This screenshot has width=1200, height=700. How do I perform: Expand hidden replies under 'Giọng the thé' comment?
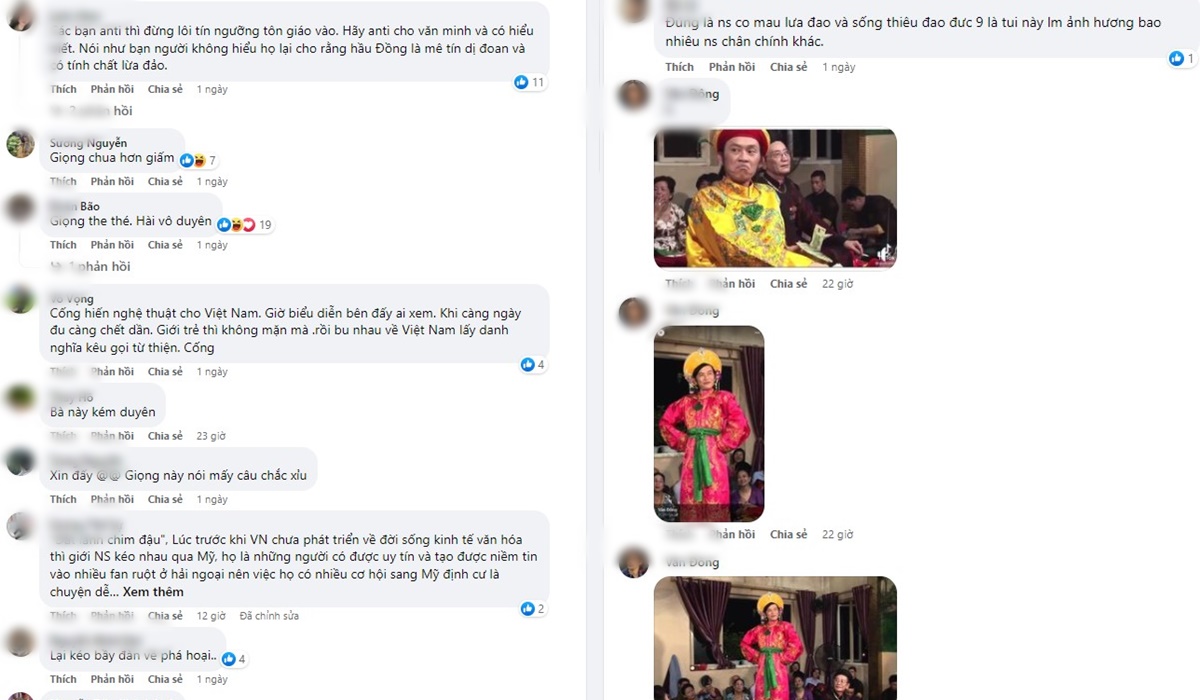[90, 267]
